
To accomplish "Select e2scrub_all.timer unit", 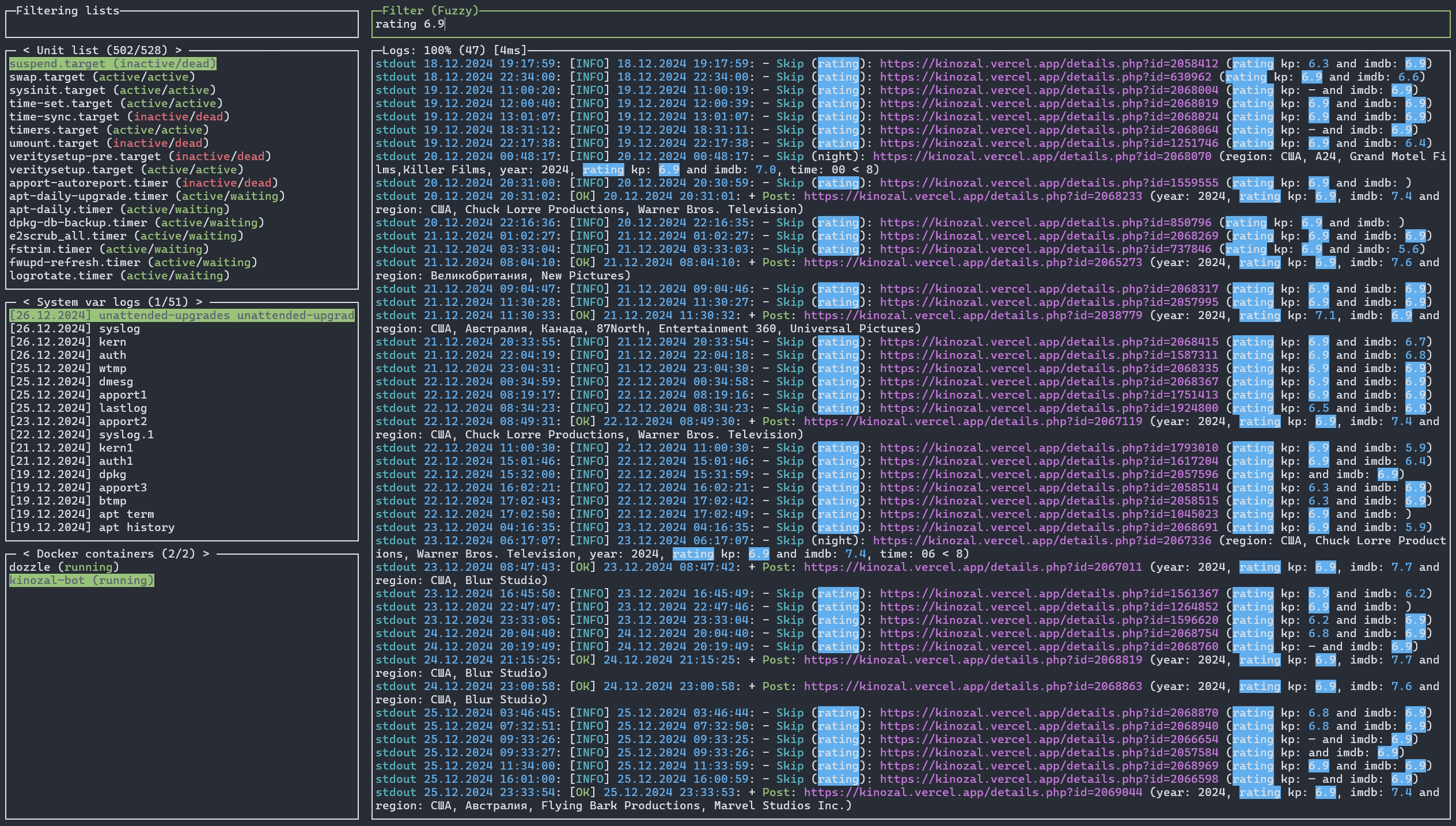I will click(126, 236).
